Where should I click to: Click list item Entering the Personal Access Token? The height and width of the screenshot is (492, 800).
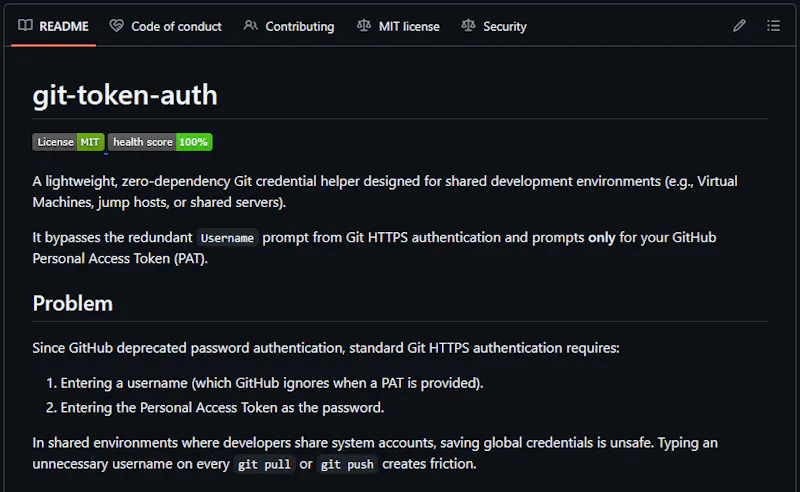click(x=222, y=407)
